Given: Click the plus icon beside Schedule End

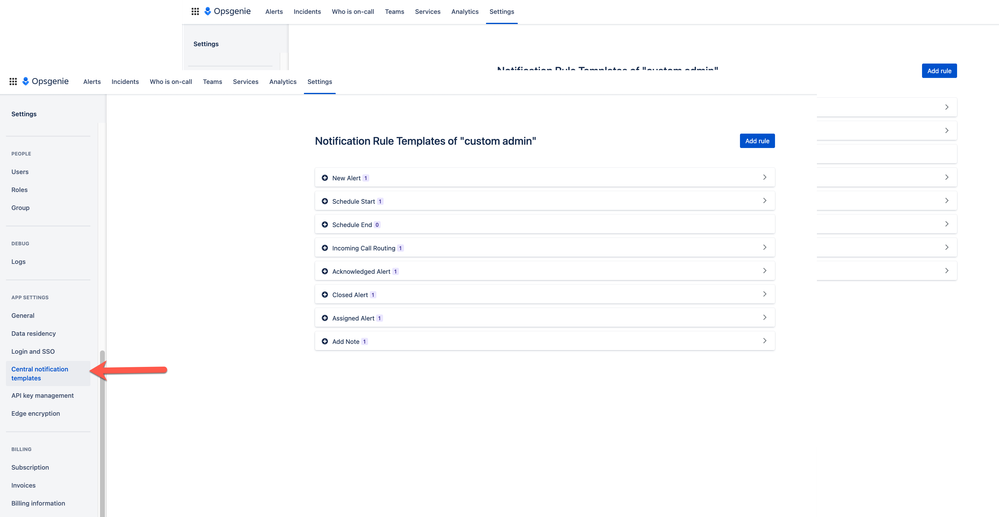Looking at the screenshot, I should 325,225.
